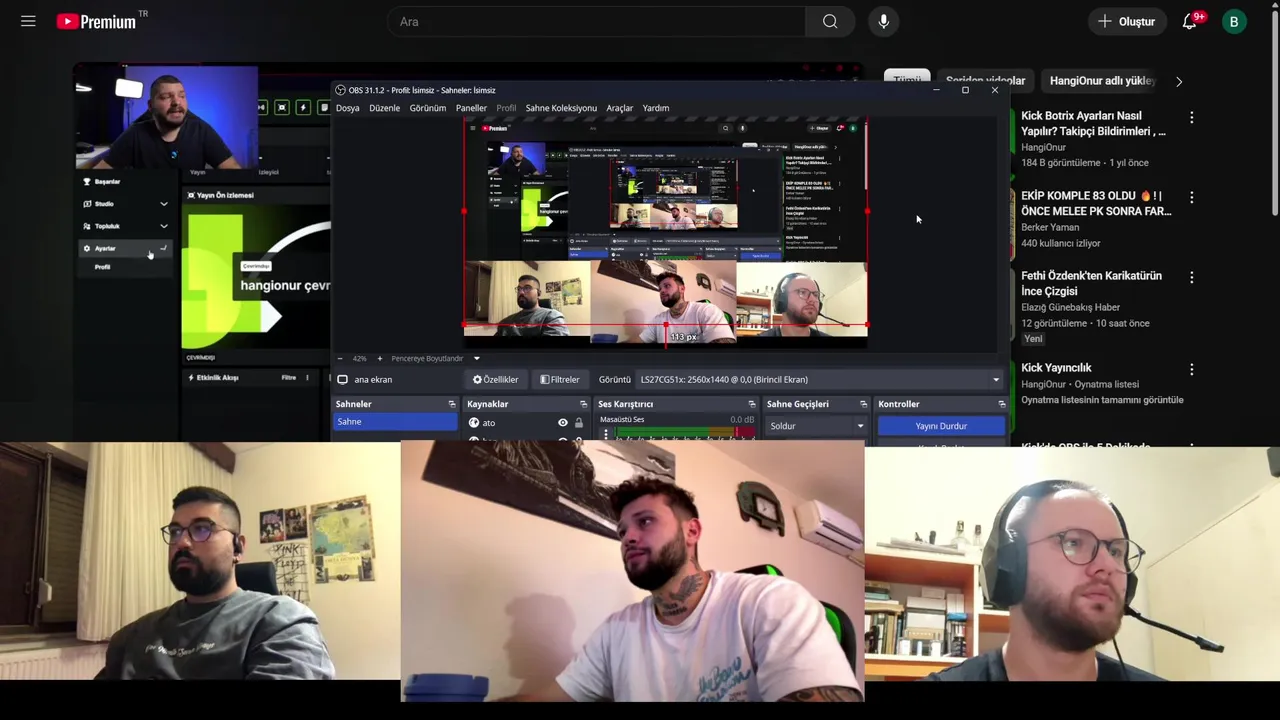Open YouTube notifications bell
The height and width of the screenshot is (720, 1280).
(1190, 21)
